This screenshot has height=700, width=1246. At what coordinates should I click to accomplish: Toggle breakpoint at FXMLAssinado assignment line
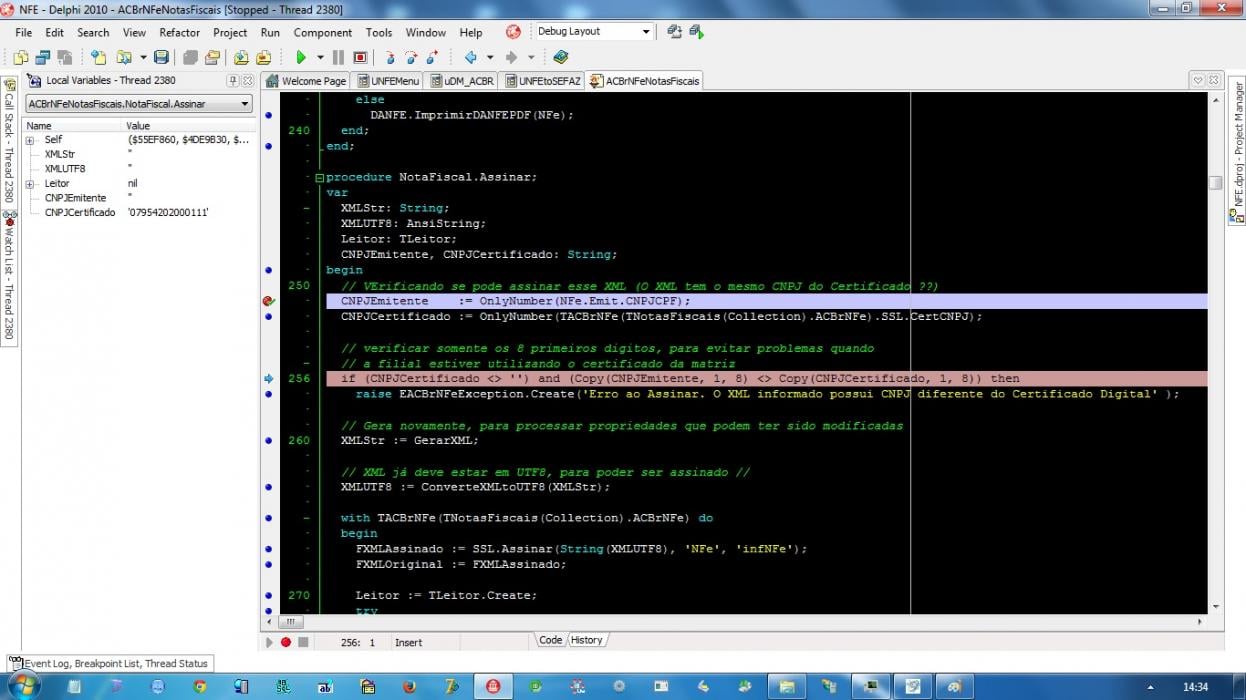click(x=268, y=549)
